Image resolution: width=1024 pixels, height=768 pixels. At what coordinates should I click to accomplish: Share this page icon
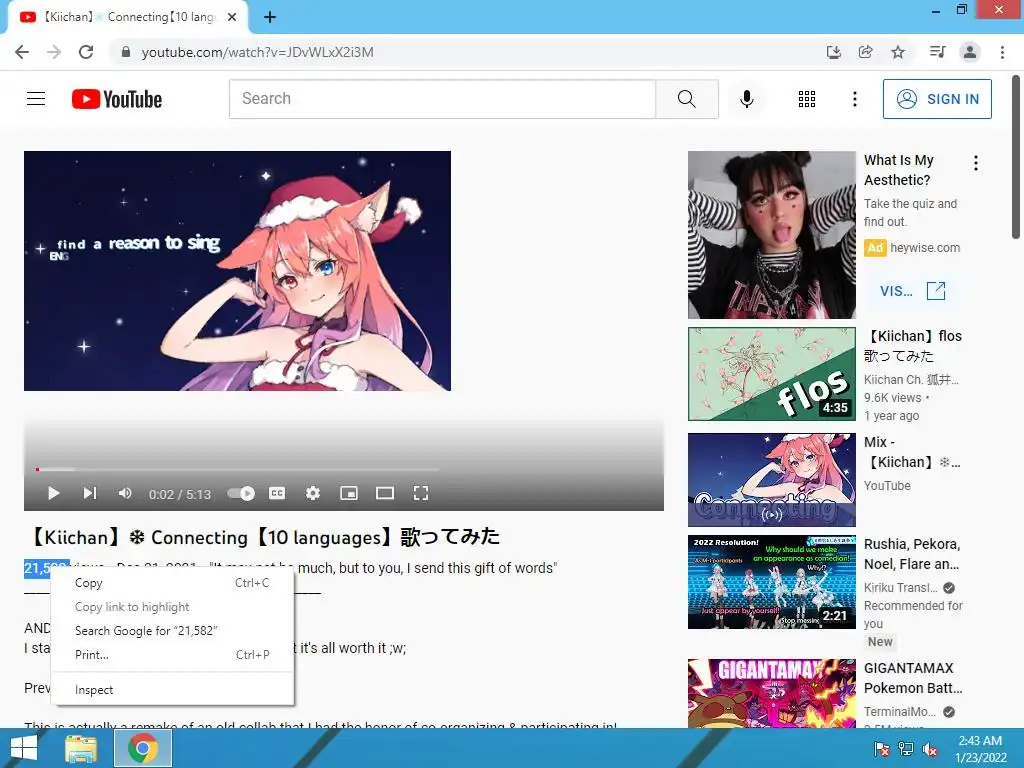tap(866, 52)
